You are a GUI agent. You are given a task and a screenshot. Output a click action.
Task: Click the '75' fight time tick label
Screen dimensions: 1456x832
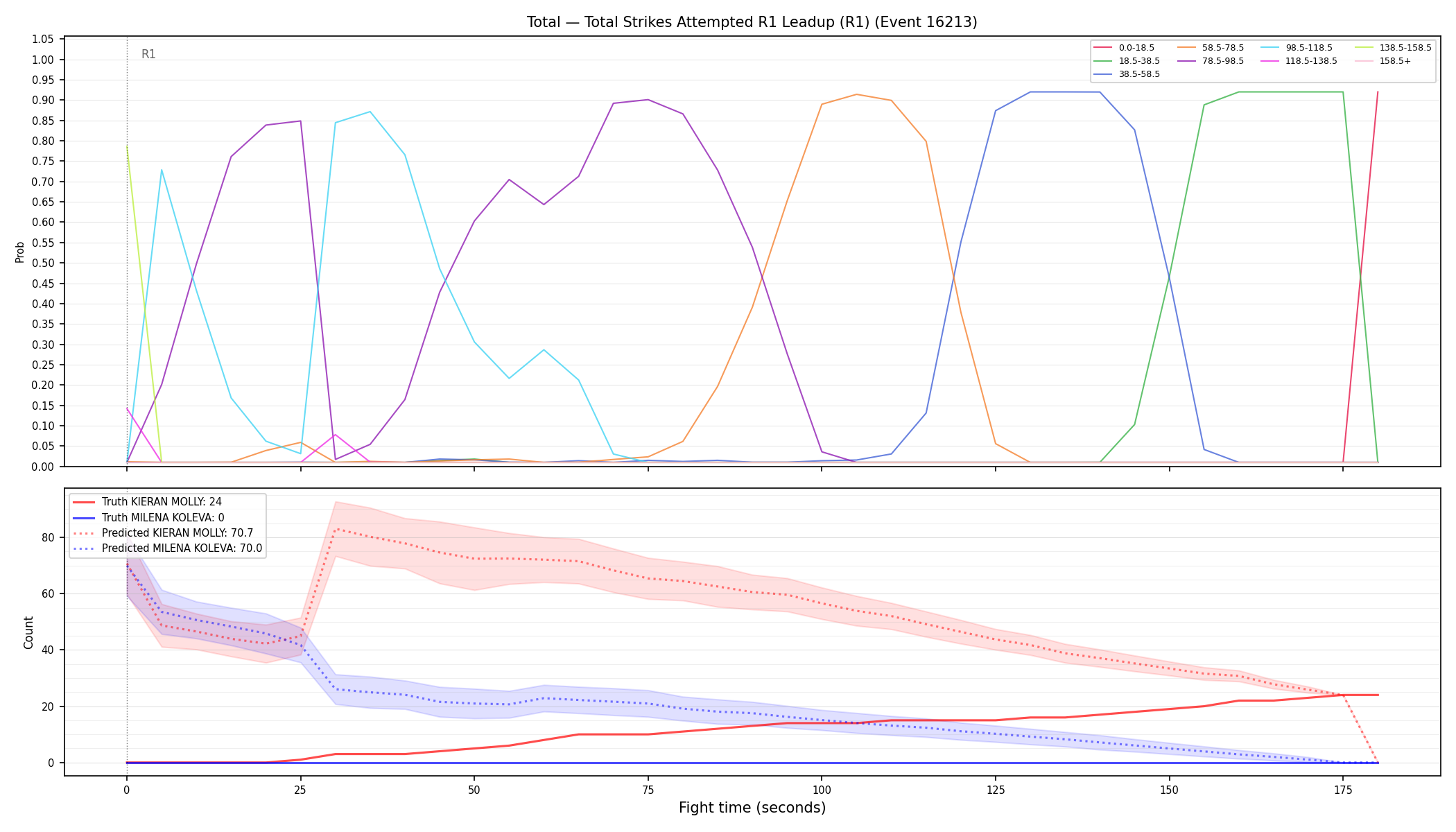pyautogui.click(x=648, y=790)
